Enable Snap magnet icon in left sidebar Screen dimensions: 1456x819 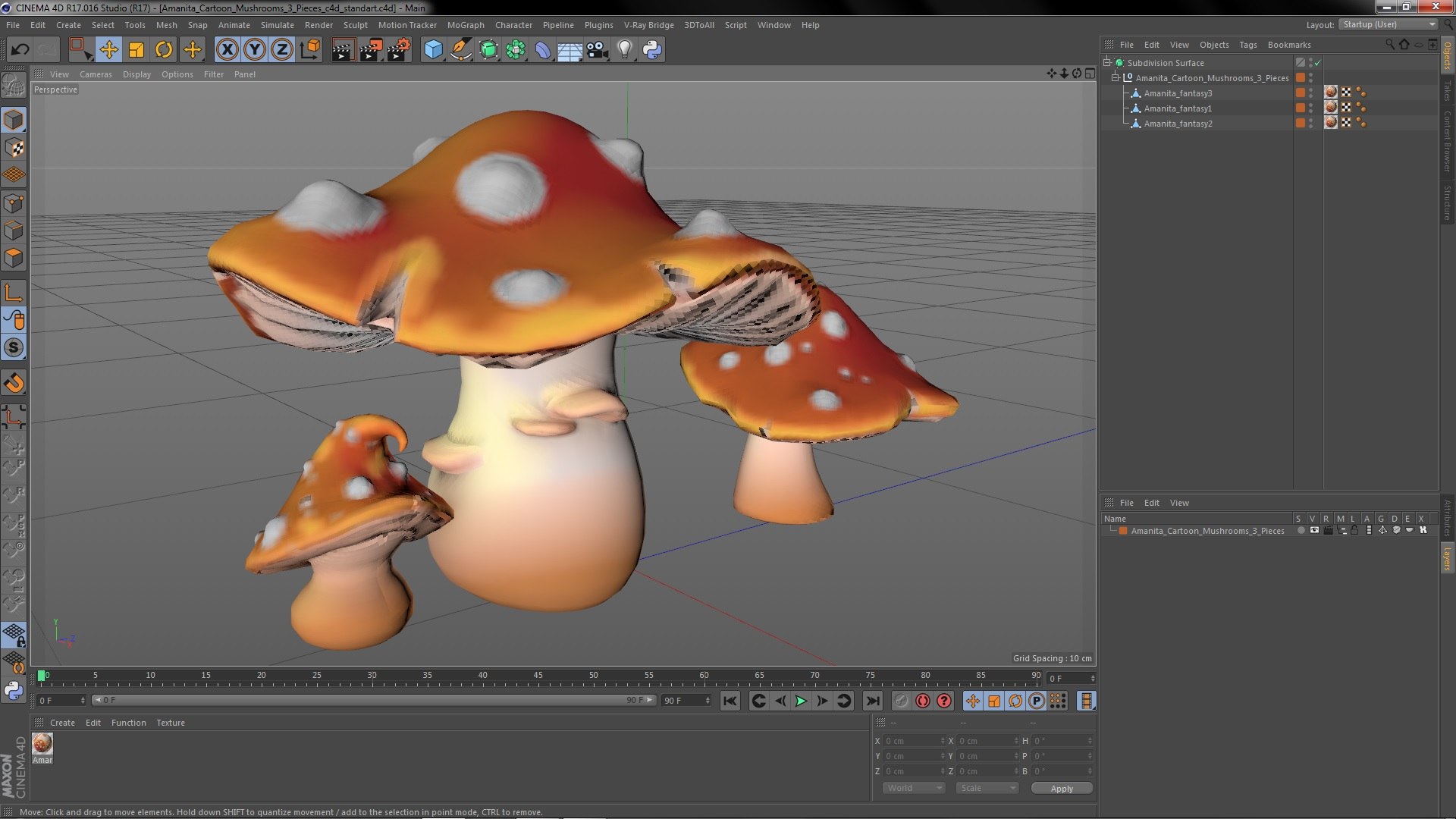tap(14, 383)
